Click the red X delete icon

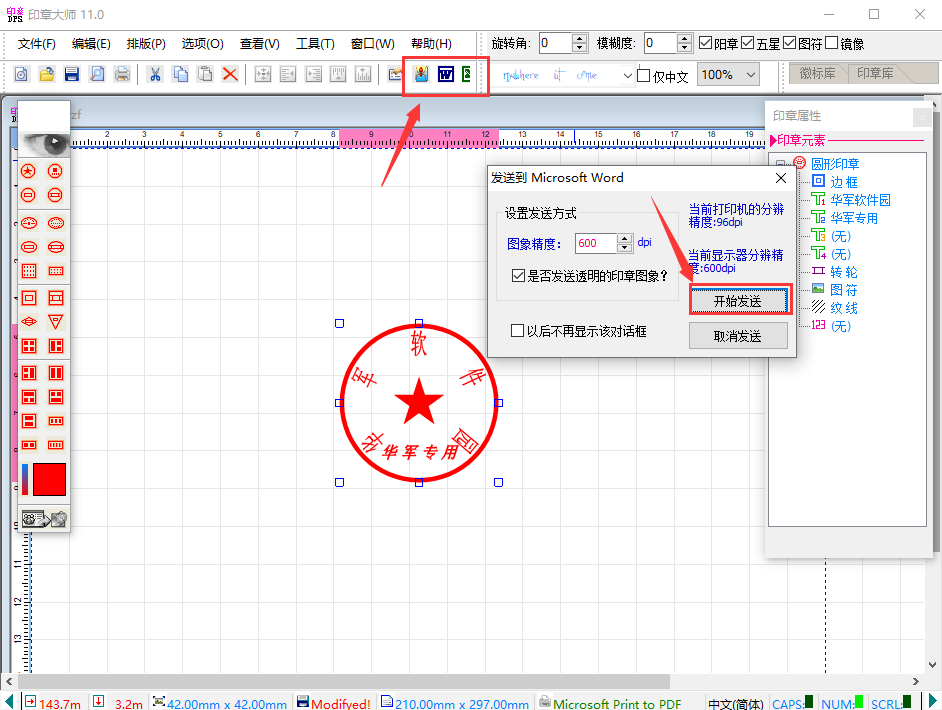click(230, 74)
